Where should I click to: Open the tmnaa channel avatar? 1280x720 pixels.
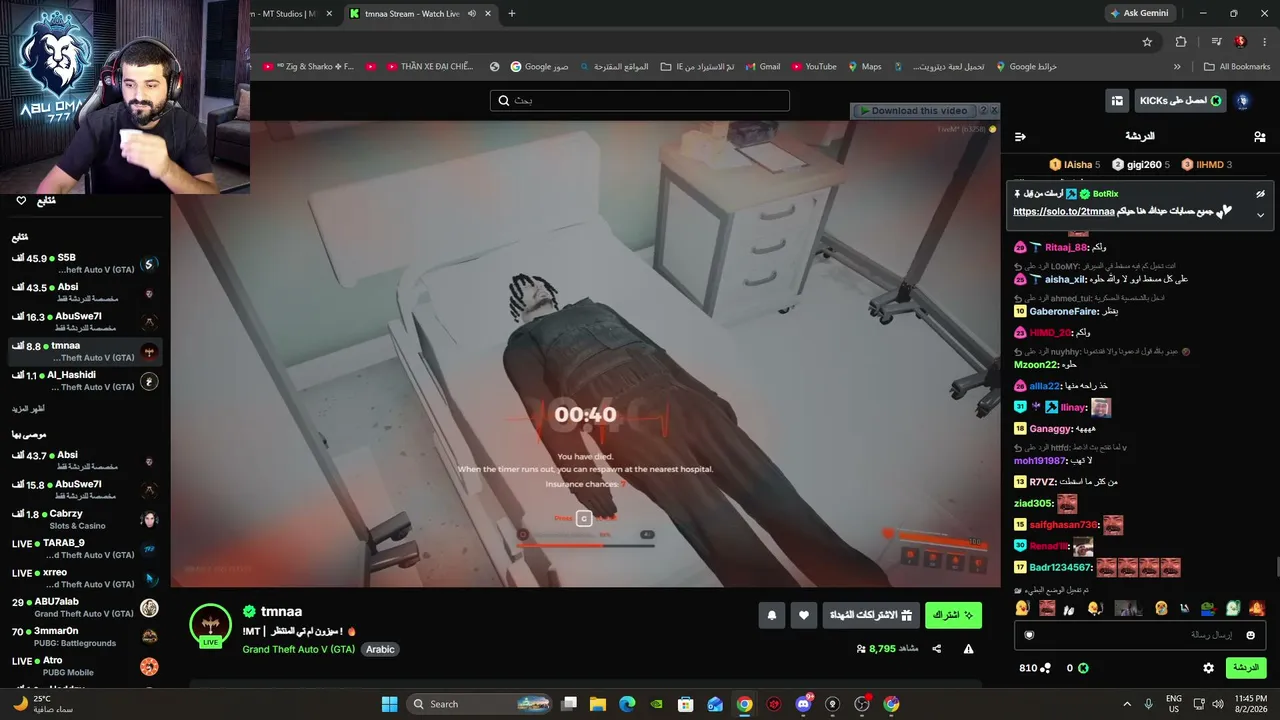(210, 624)
